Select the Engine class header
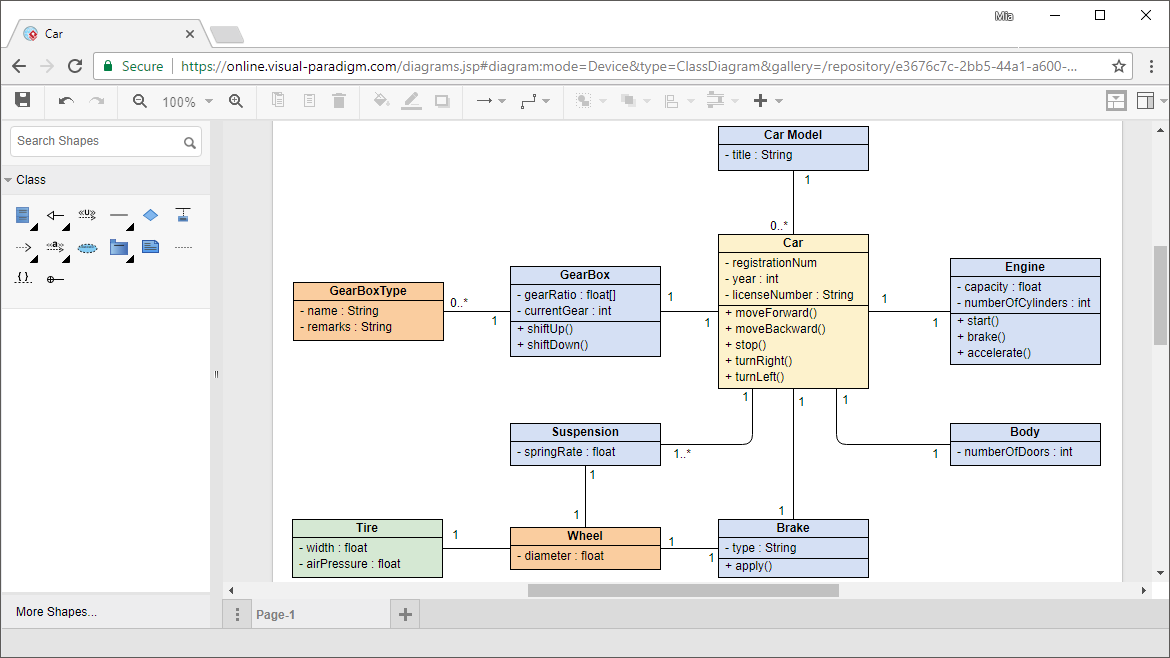The height and width of the screenshot is (658, 1170). [1024, 267]
